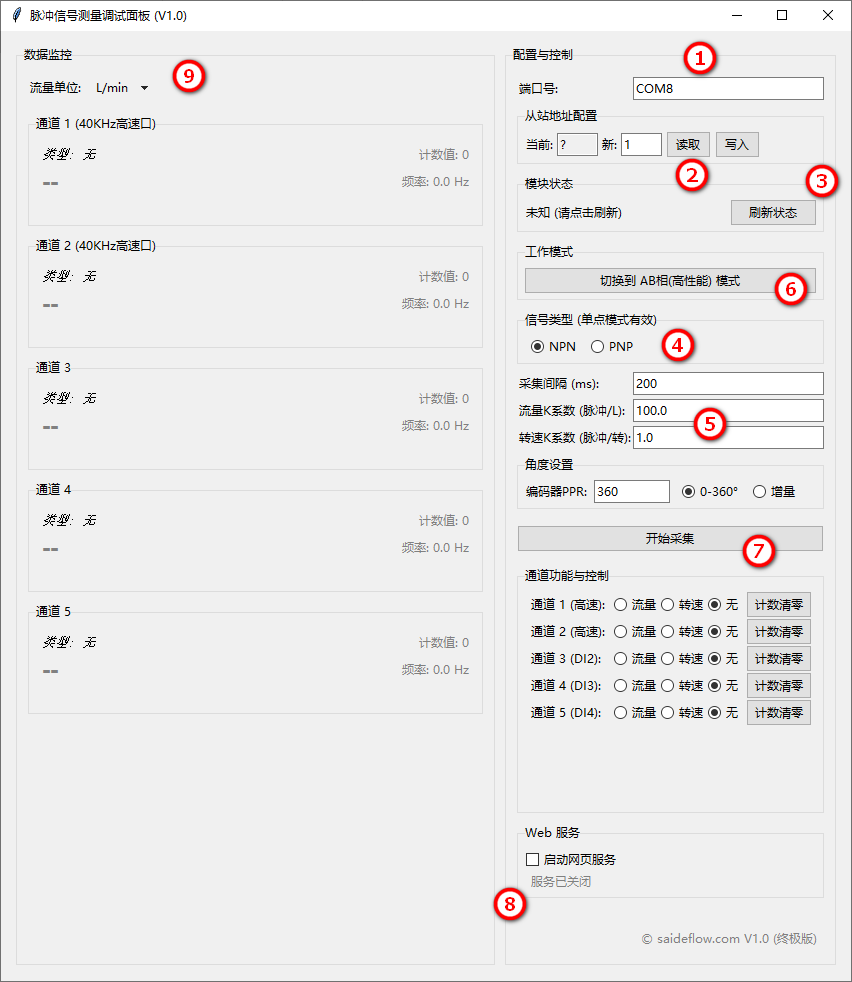Switch to AB相(高性能) mode
852x982 pixels.
[x=670, y=280]
